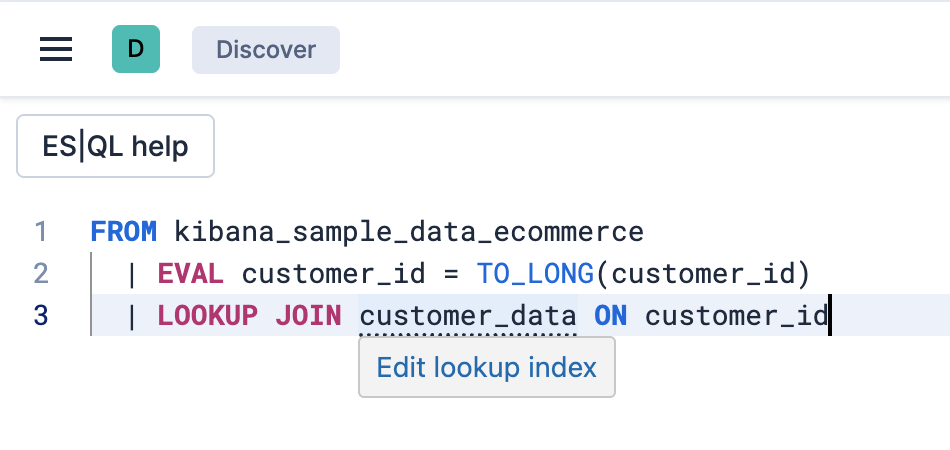Click the kibana_sample_data_ecommerce index name

point(409,233)
